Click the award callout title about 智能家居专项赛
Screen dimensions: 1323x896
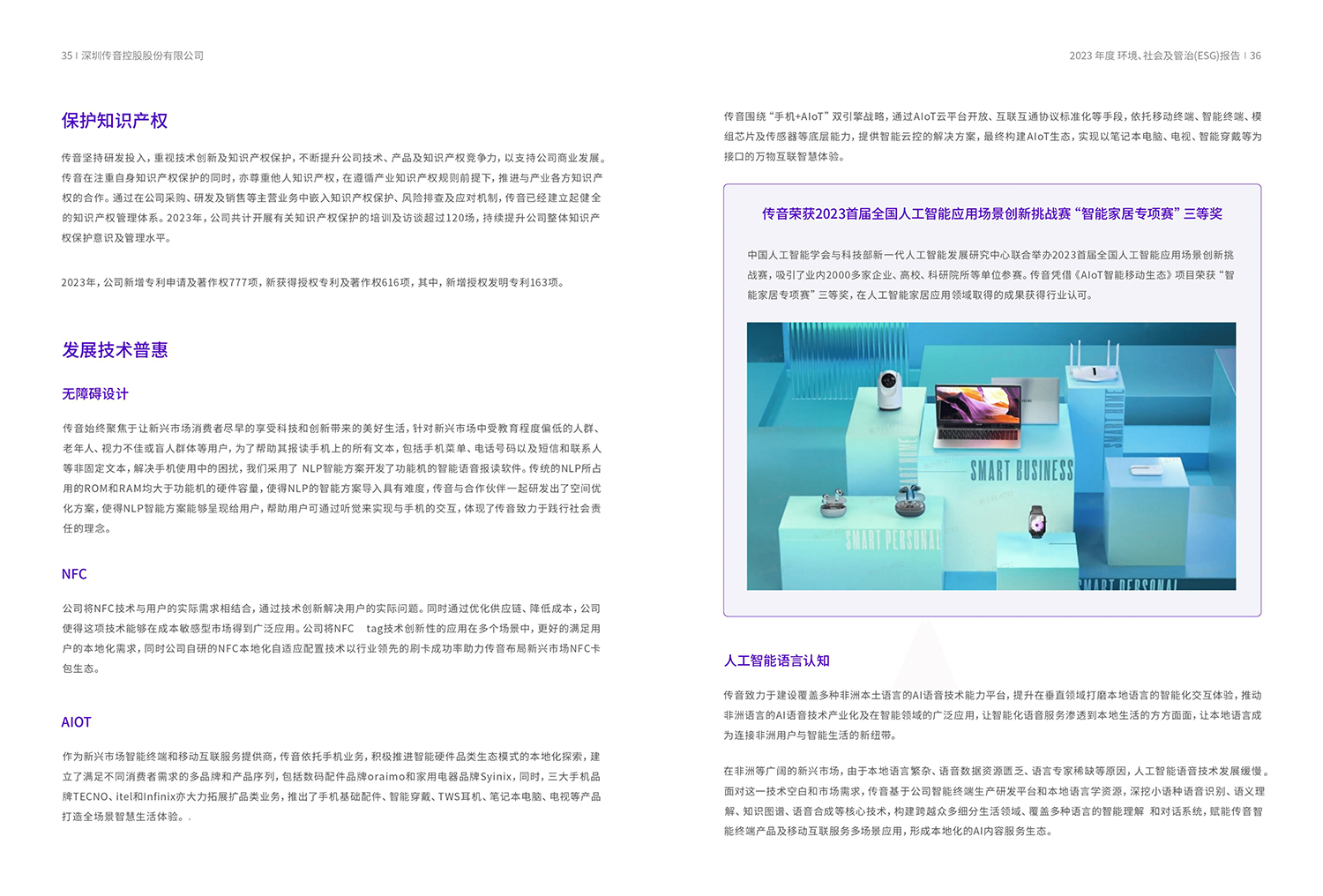(991, 213)
